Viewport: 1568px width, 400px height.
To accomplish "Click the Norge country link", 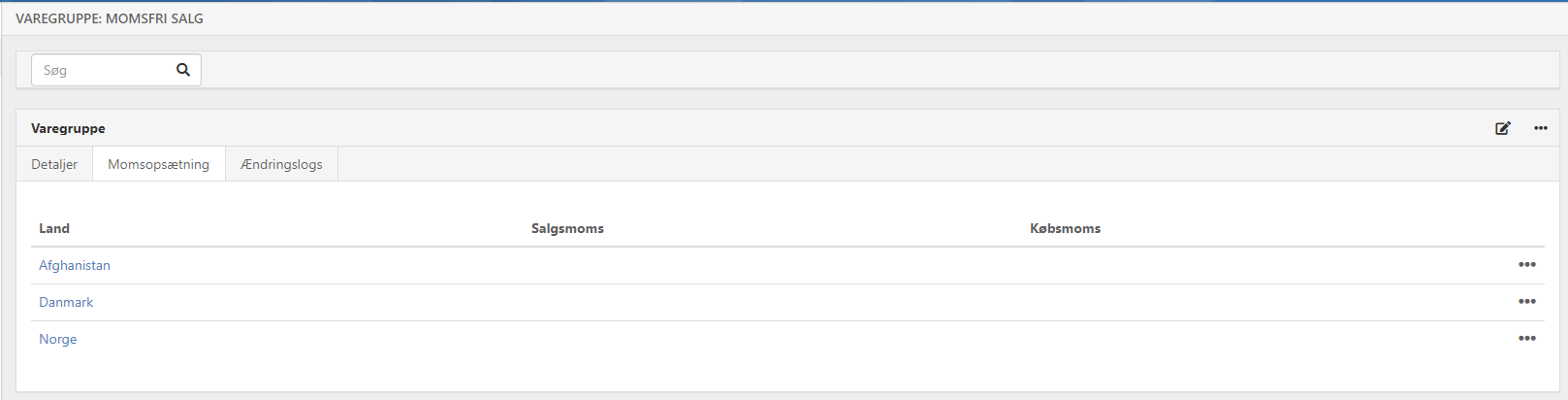I will (57, 339).
